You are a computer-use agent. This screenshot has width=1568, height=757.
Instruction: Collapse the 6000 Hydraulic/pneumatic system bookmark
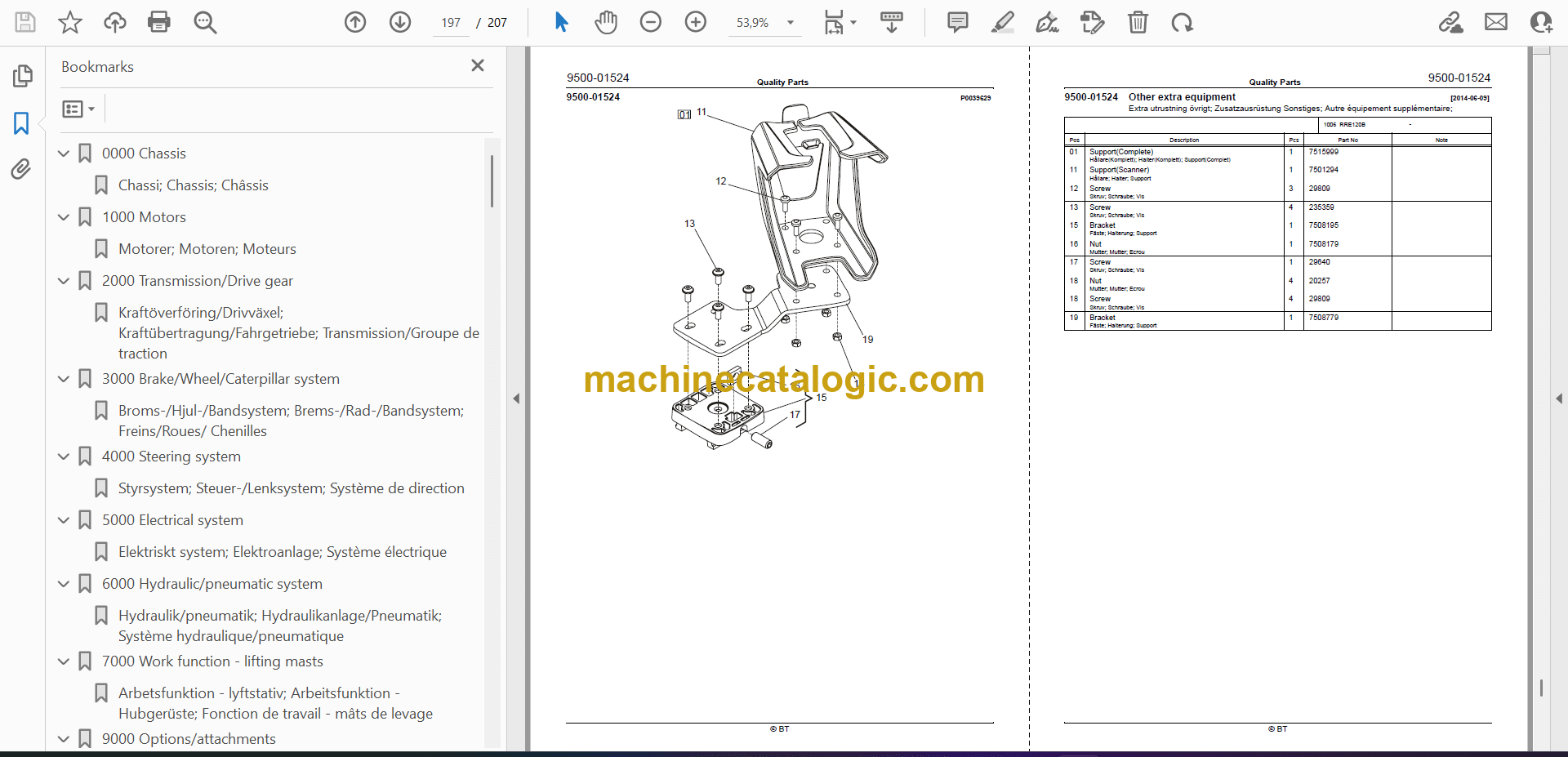tap(64, 584)
